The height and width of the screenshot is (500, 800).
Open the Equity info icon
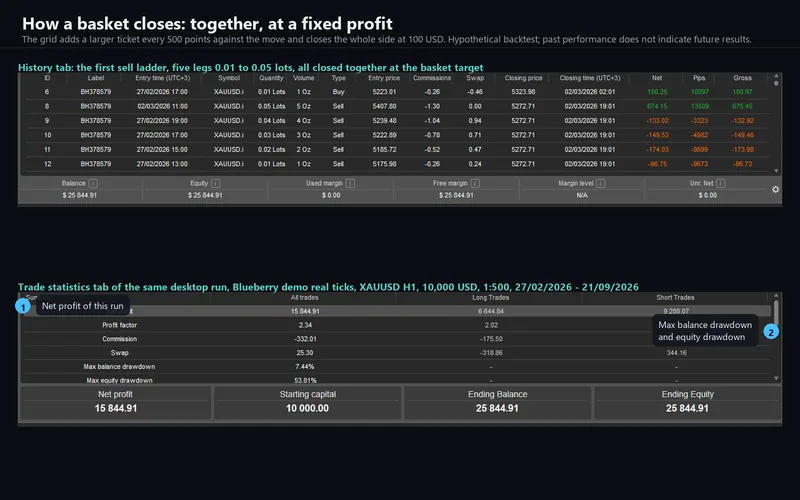(x=215, y=183)
